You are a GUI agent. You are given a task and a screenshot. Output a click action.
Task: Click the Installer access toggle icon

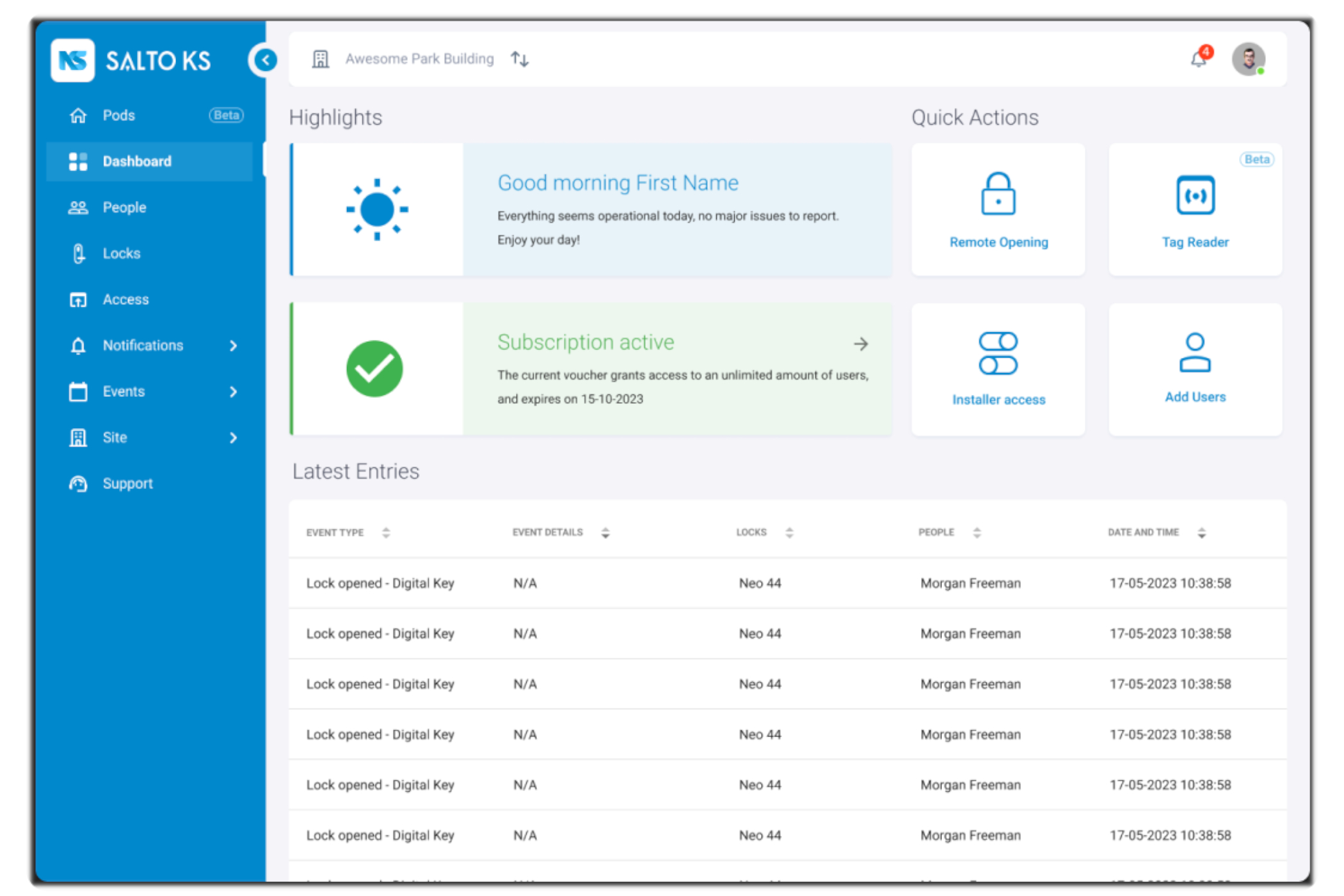(x=997, y=353)
